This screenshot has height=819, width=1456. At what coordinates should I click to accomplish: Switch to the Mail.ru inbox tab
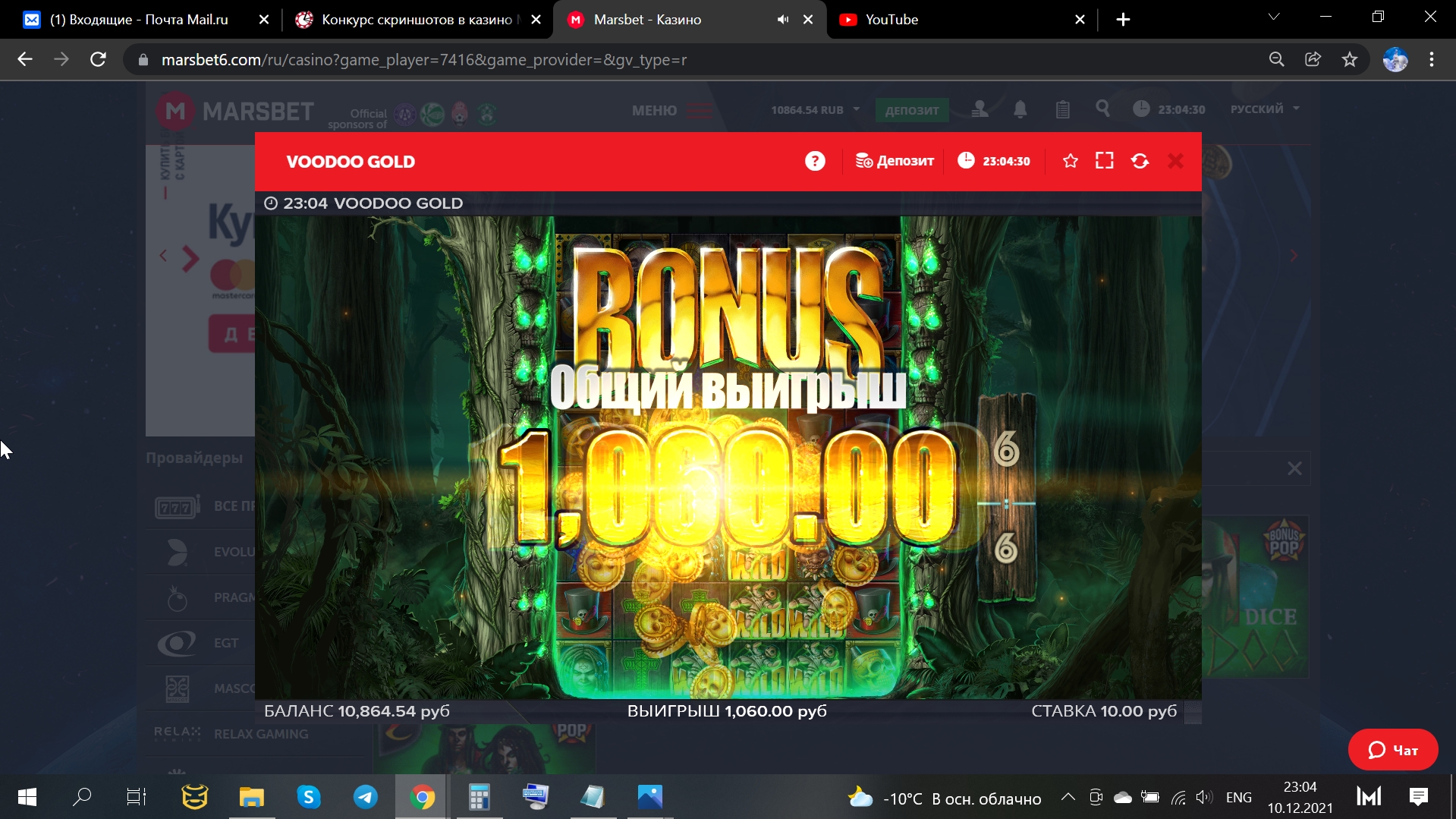click(138, 20)
